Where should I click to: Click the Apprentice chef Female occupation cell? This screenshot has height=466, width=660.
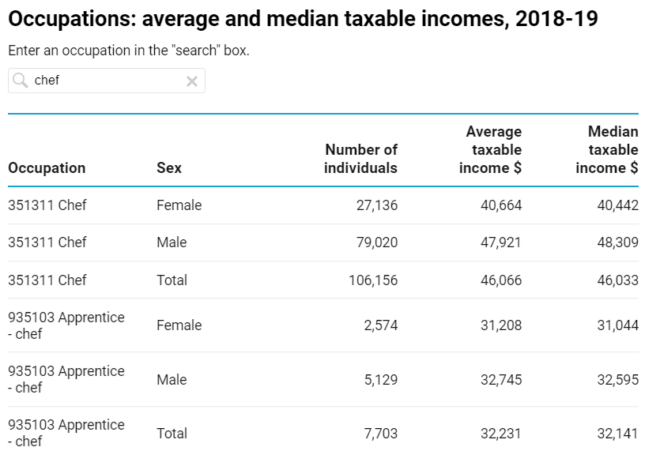point(66,325)
